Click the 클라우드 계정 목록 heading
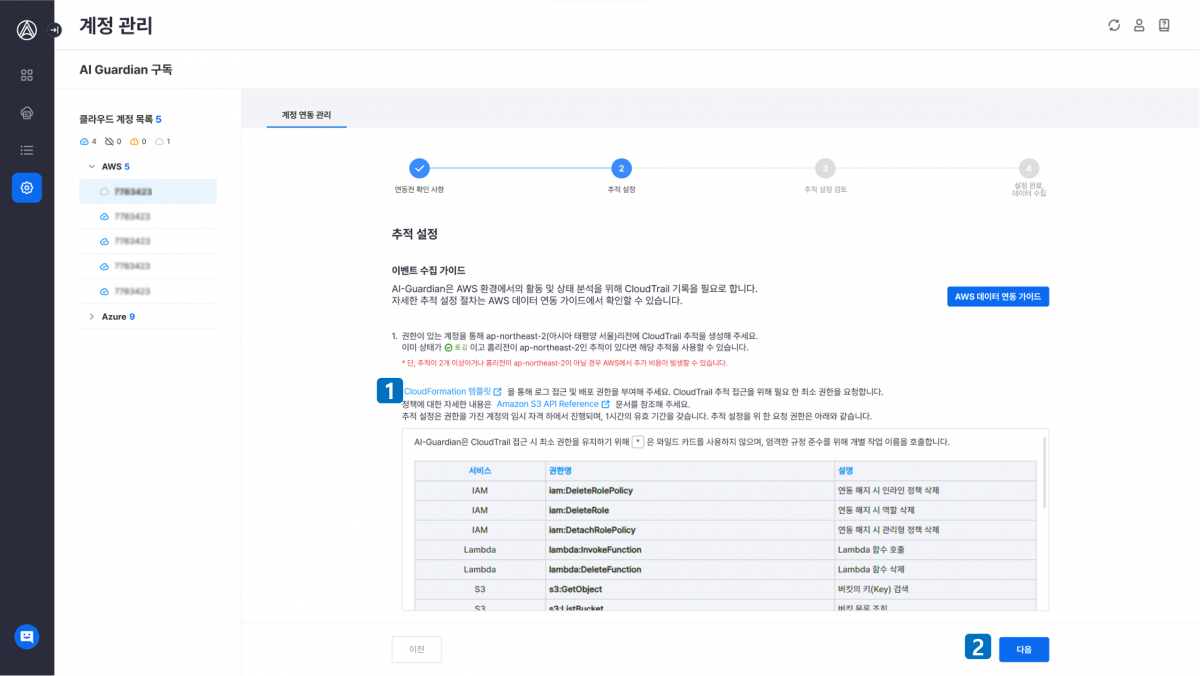This screenshot has width=1200, height=676. pos(120,119)
